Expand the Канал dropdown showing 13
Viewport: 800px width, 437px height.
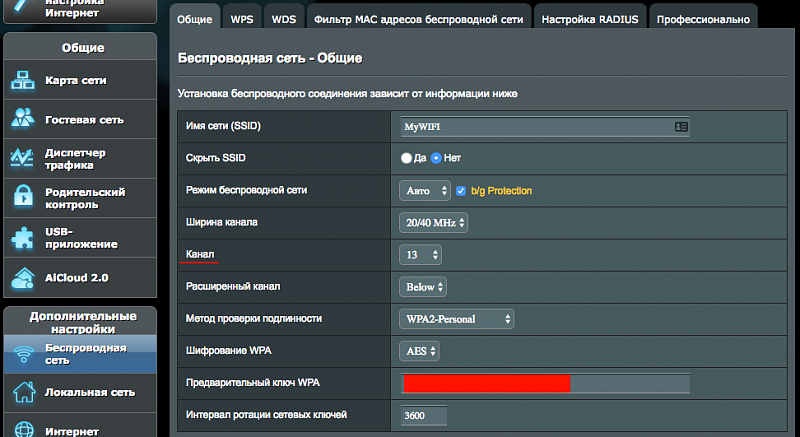click(420, 255)
